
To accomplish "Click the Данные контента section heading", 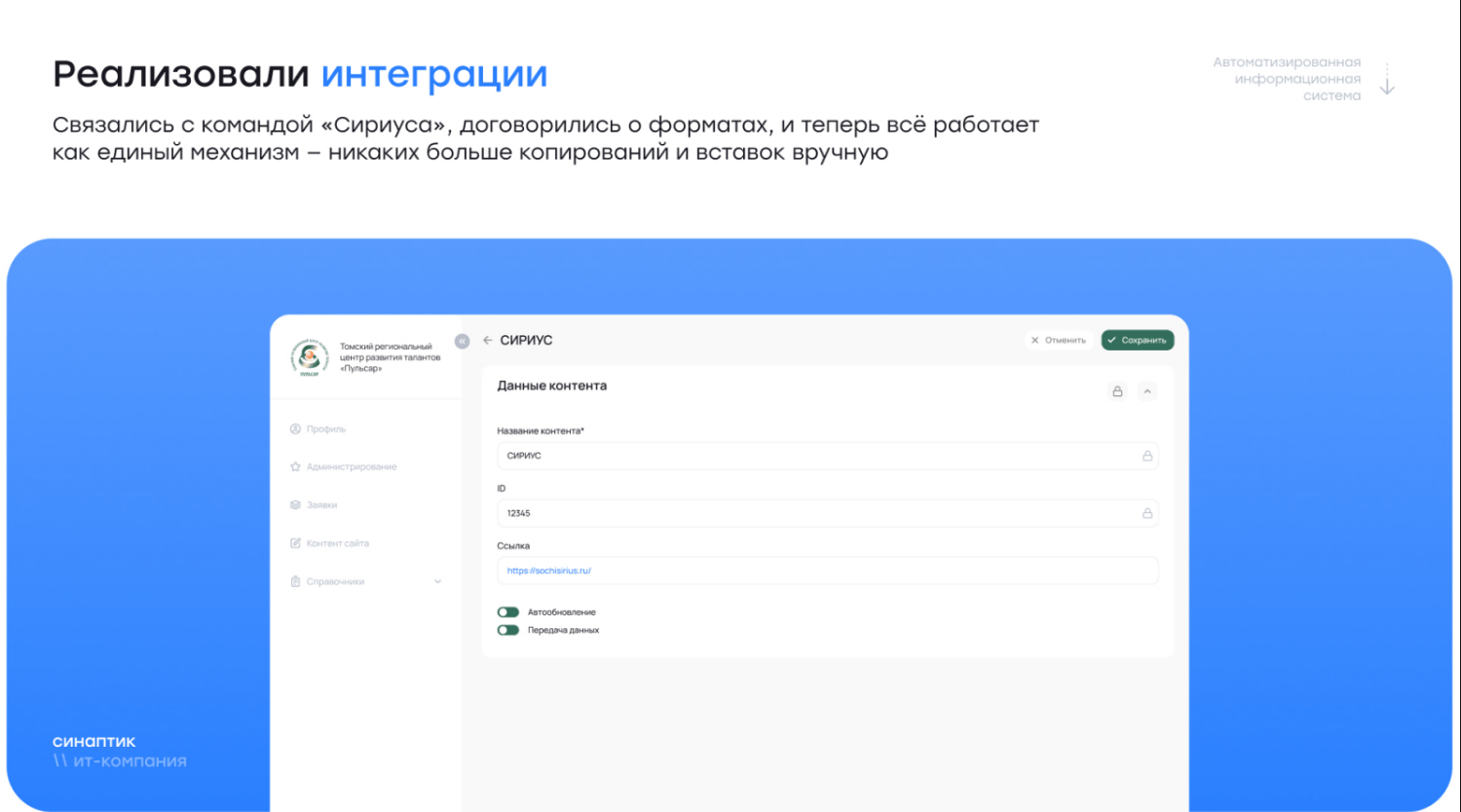I will point(552,386).
